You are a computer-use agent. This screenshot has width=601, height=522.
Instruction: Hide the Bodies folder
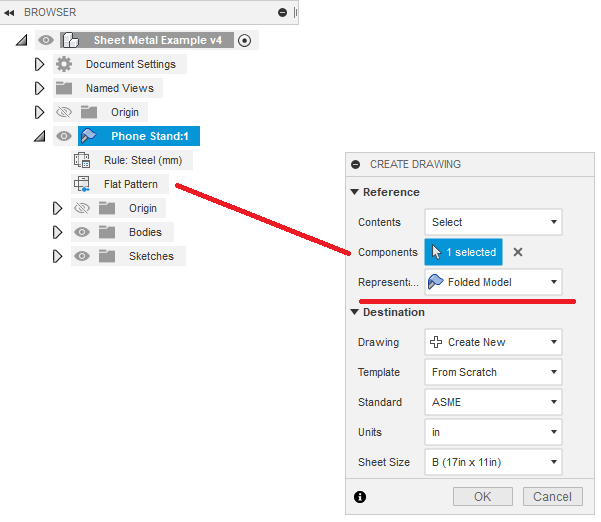click(x=82, y=232)
